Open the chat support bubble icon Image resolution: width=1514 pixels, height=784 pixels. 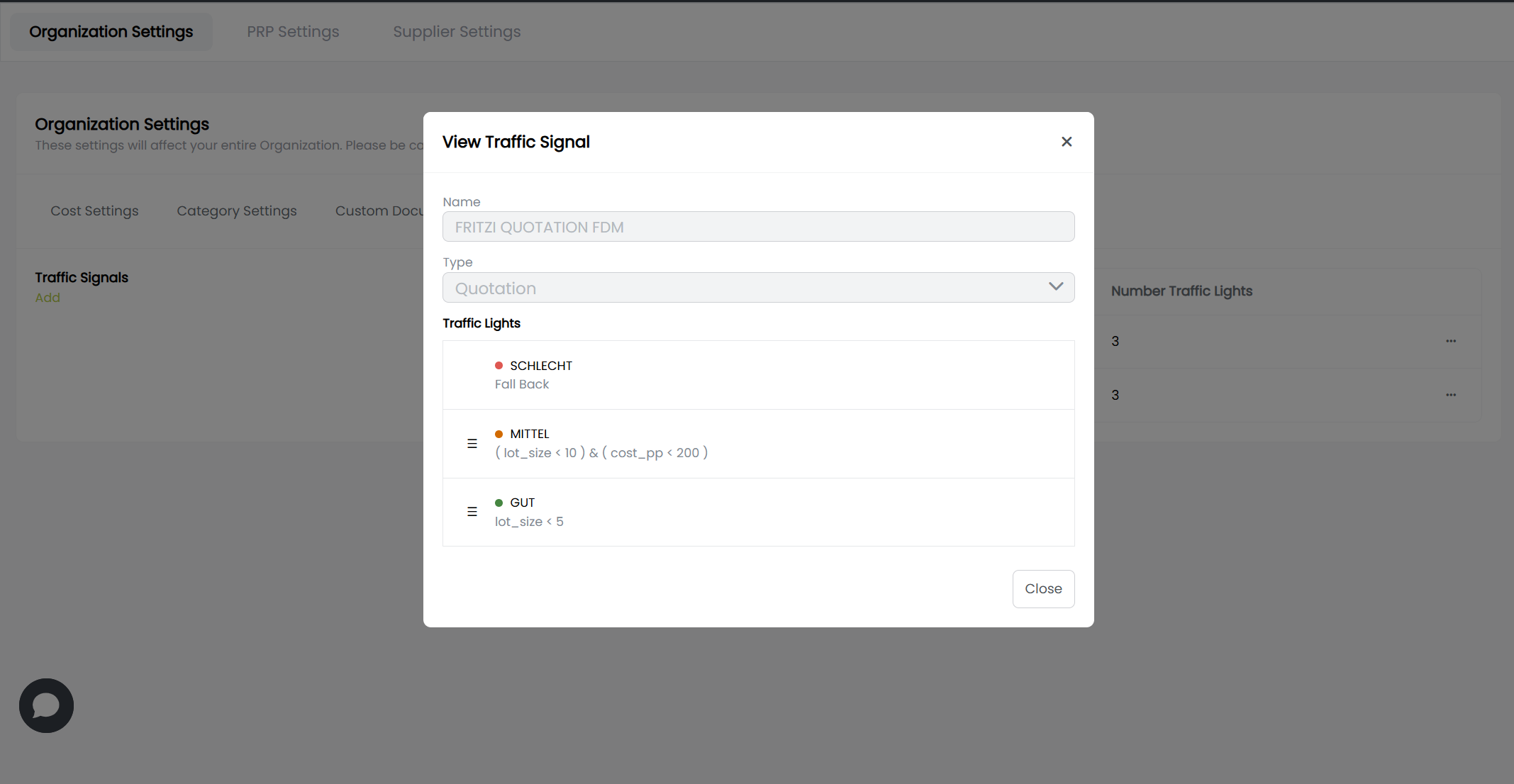coord(46,705)
